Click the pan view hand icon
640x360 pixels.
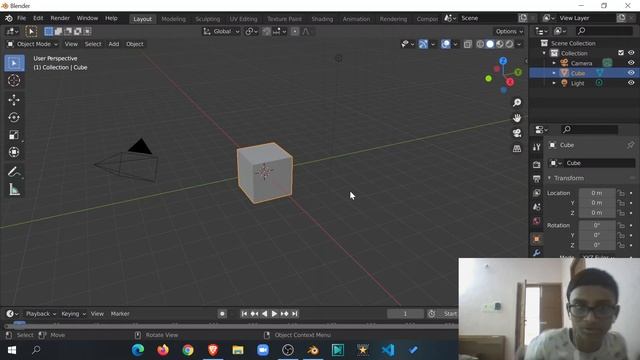[x=517, y=118]
